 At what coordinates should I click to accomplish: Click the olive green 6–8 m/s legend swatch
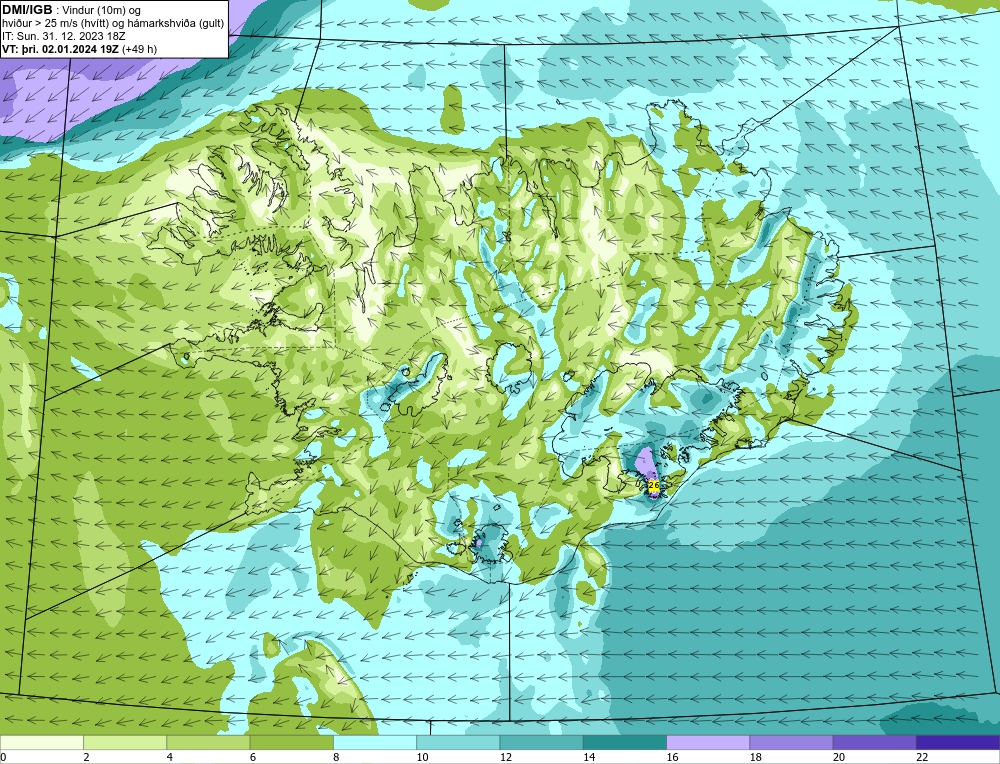[x=291, y=742]
